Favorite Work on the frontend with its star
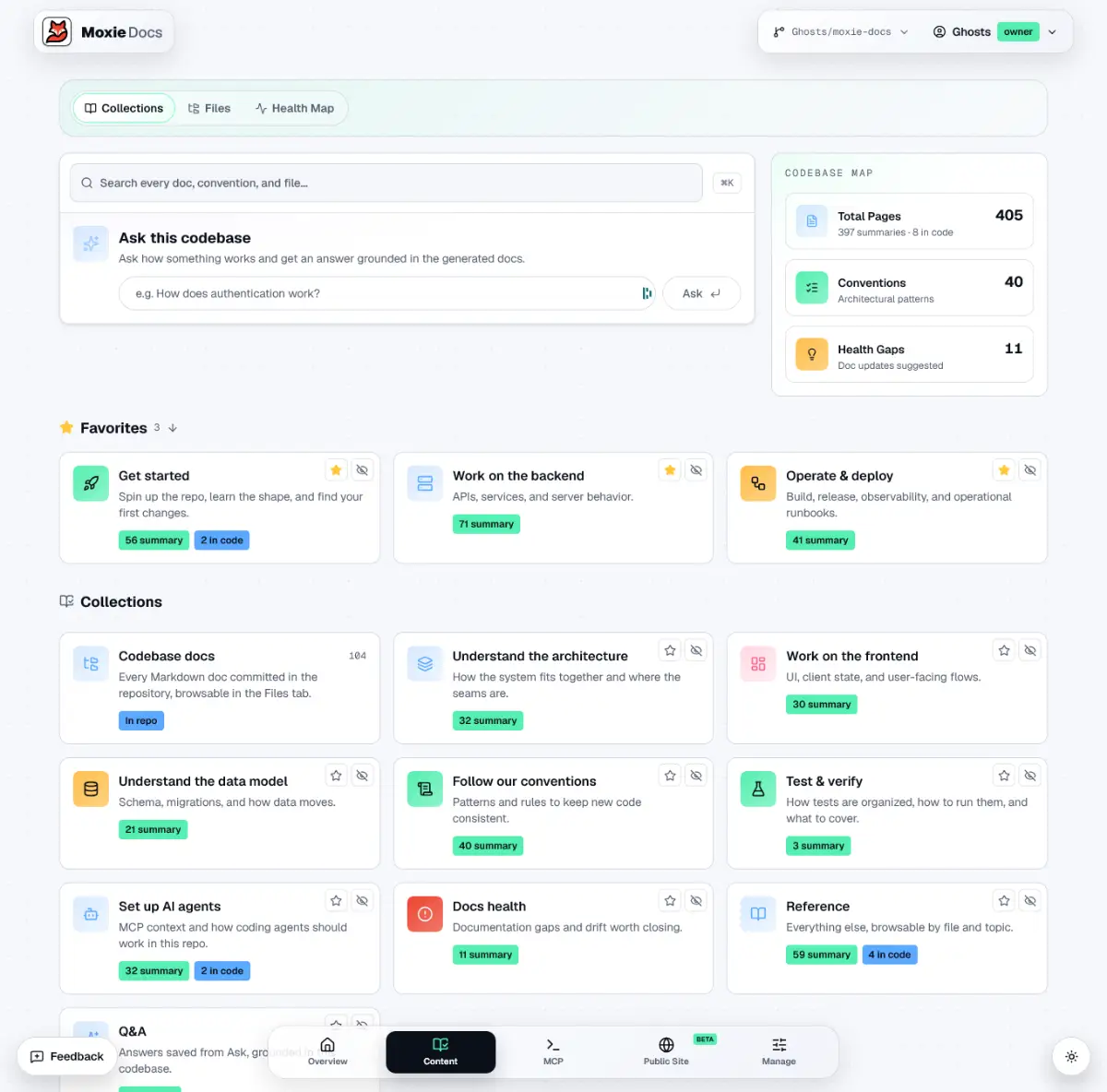This screenshot has width=1107, height=1092. point(1005,650)
